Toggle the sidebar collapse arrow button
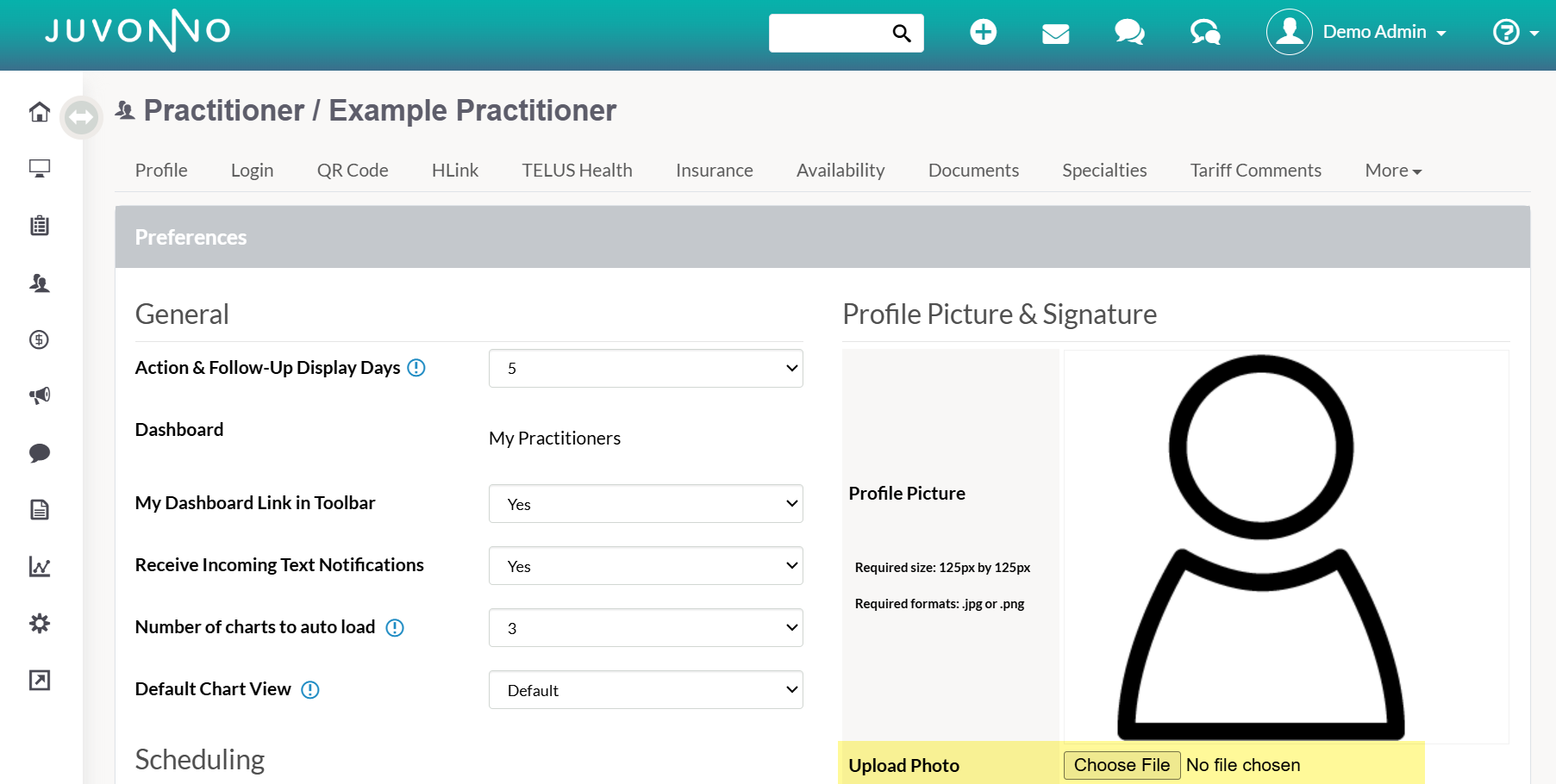This screenshot has height=784, width=1556. [81, 116]
